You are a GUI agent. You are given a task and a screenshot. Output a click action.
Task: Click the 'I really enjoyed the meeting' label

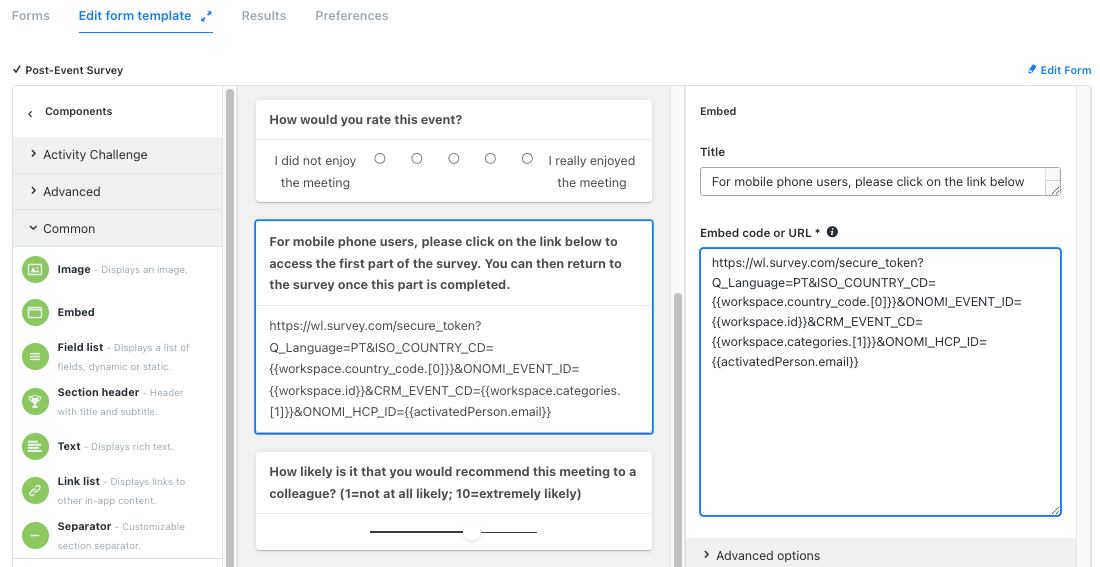(x=591, y=172)
